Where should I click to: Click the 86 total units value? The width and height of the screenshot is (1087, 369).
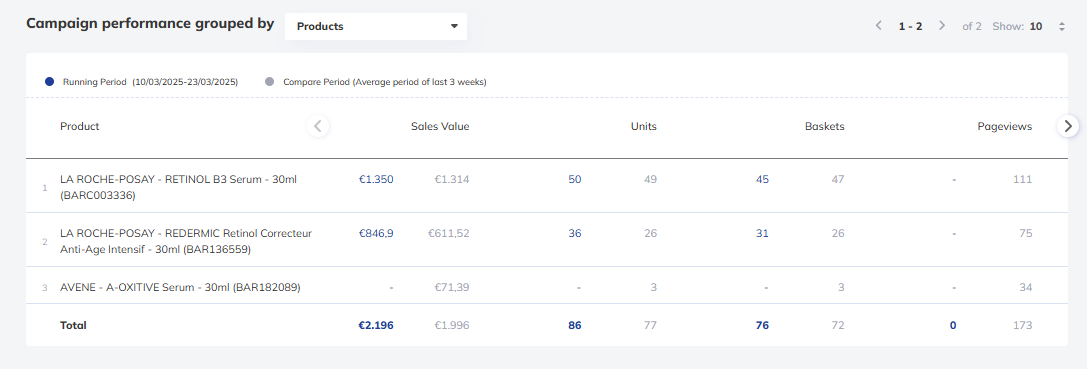click(575, 325)
